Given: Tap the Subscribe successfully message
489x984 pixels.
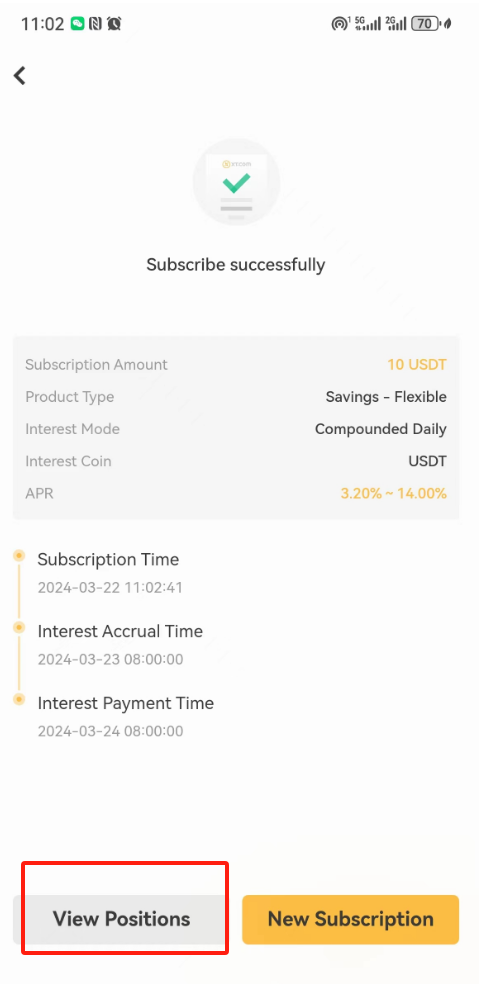Looking at the screenshot, I should pos(236,265).
